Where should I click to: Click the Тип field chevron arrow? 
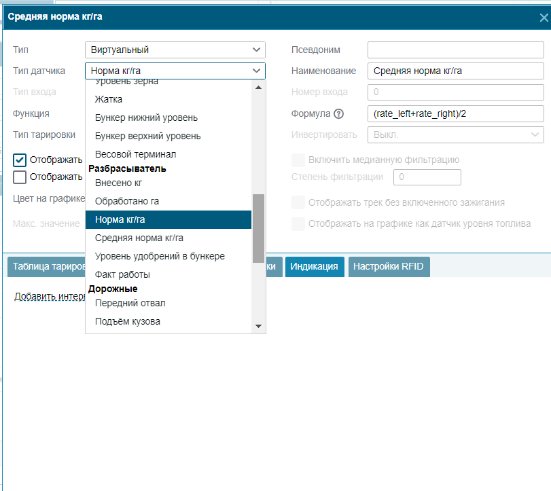coord(256,50)
